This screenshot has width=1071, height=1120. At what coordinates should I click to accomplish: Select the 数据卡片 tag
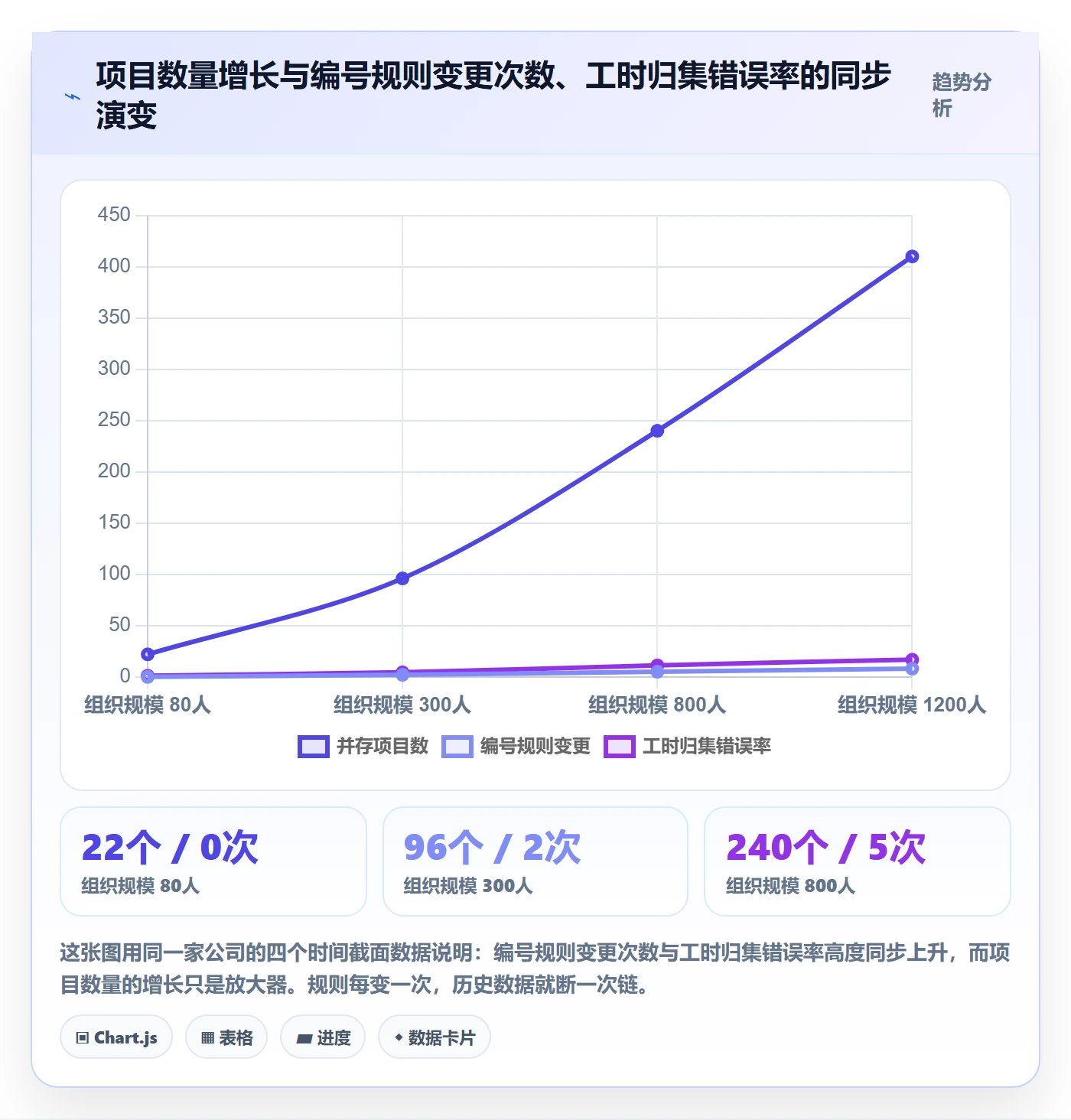(435, 1037)
